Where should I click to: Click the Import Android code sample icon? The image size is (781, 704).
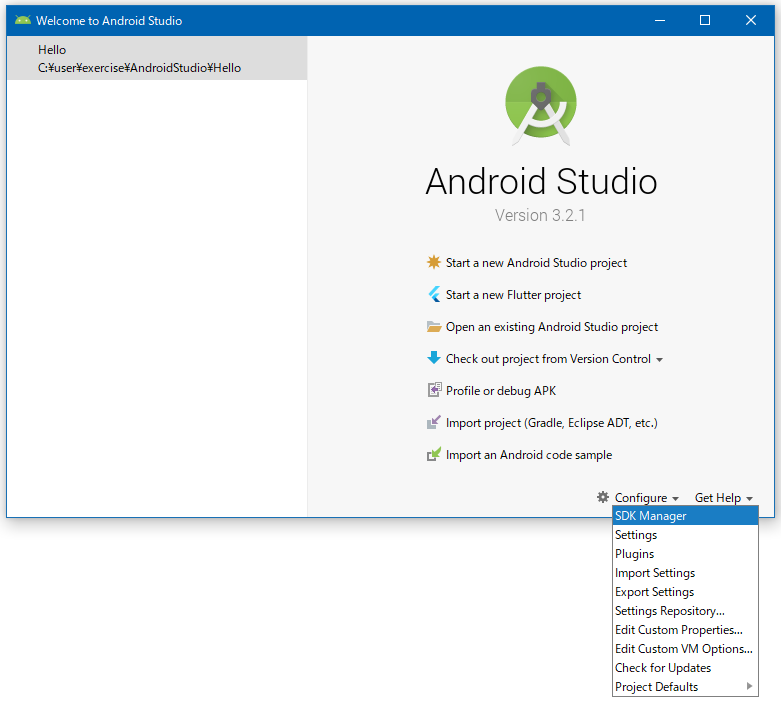pos(433,454)
